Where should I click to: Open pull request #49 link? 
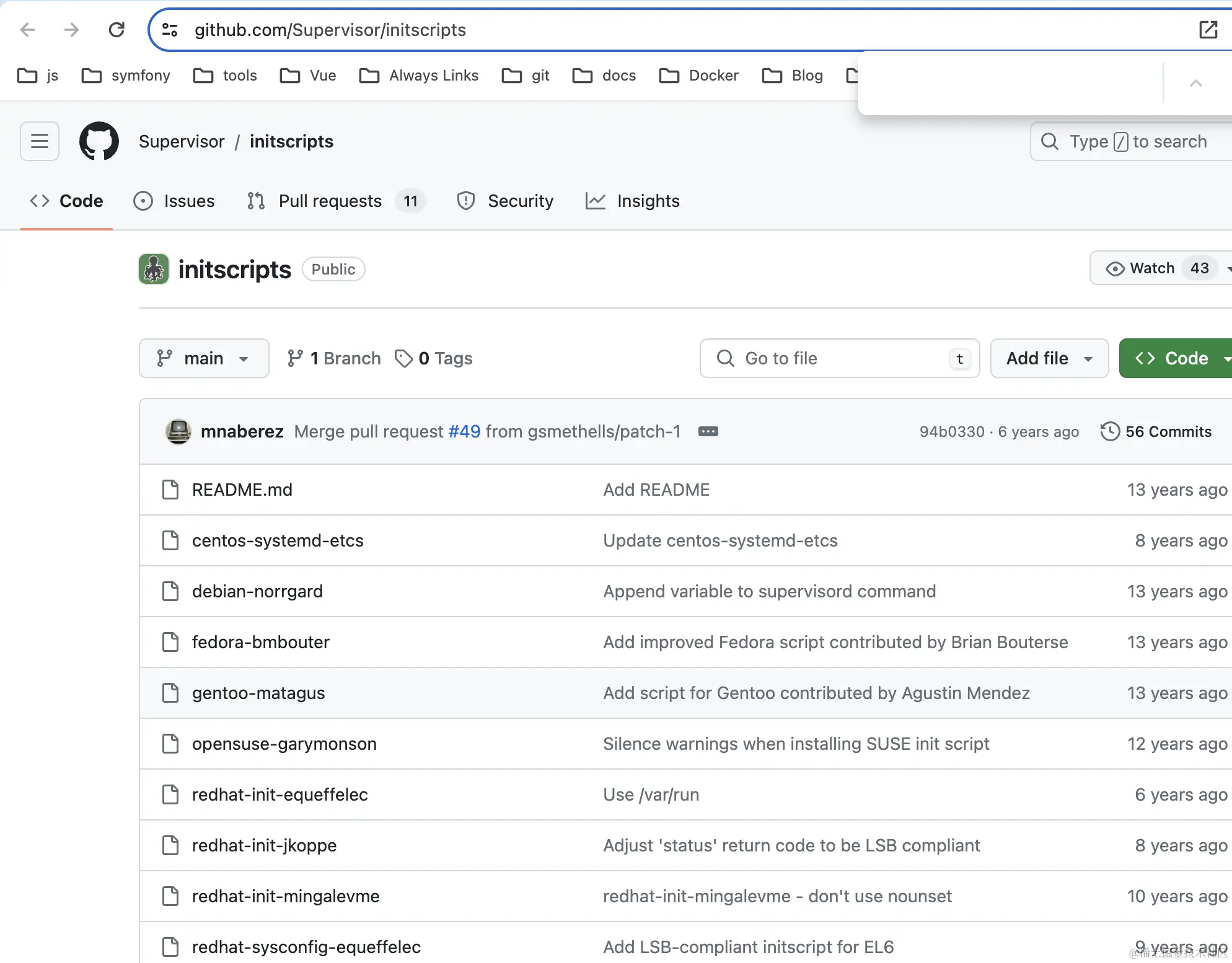[464, 431]
